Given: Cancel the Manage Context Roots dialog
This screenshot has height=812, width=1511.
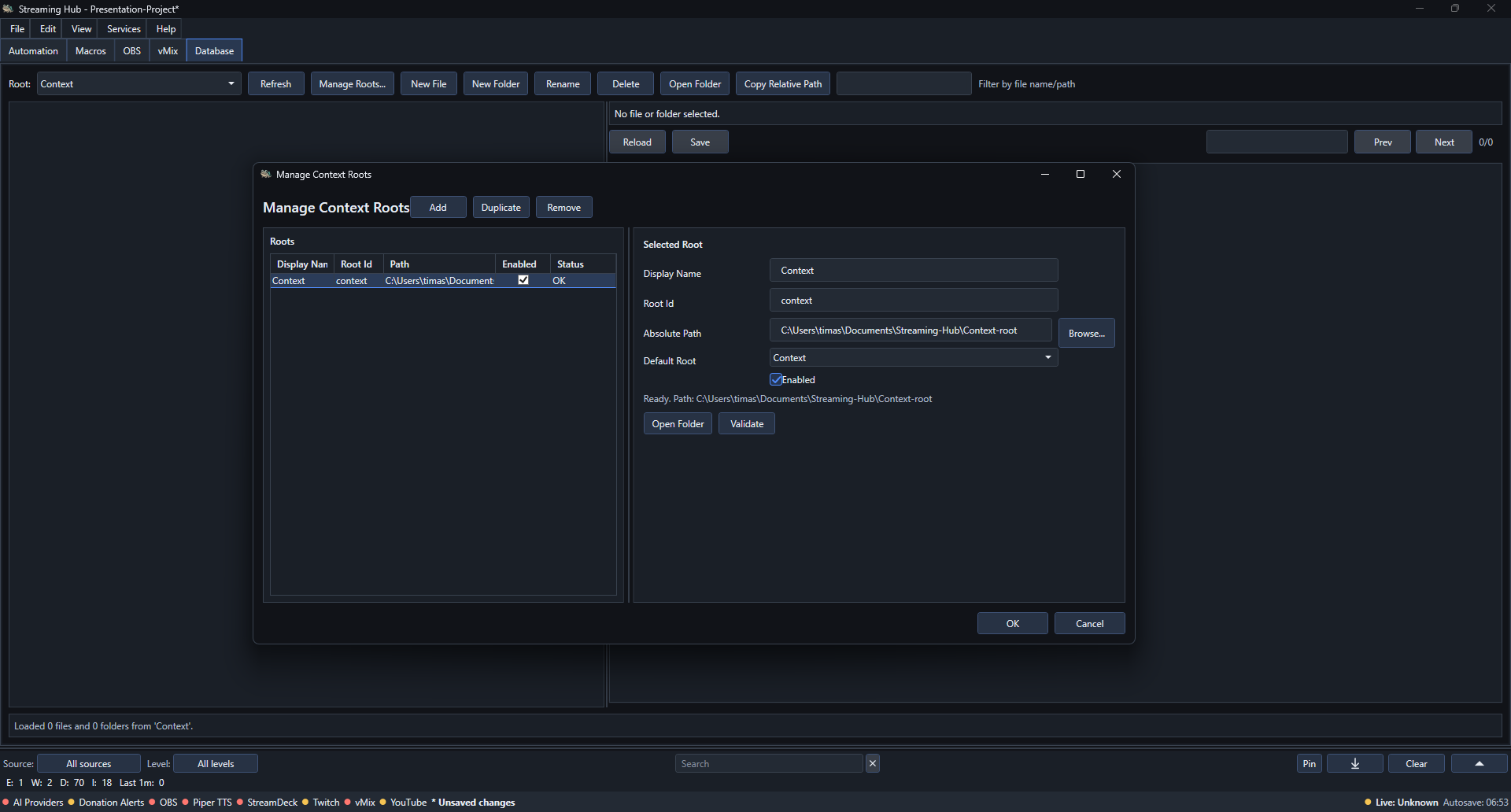Looking at the screenshot, I should tap(1089, 623).
